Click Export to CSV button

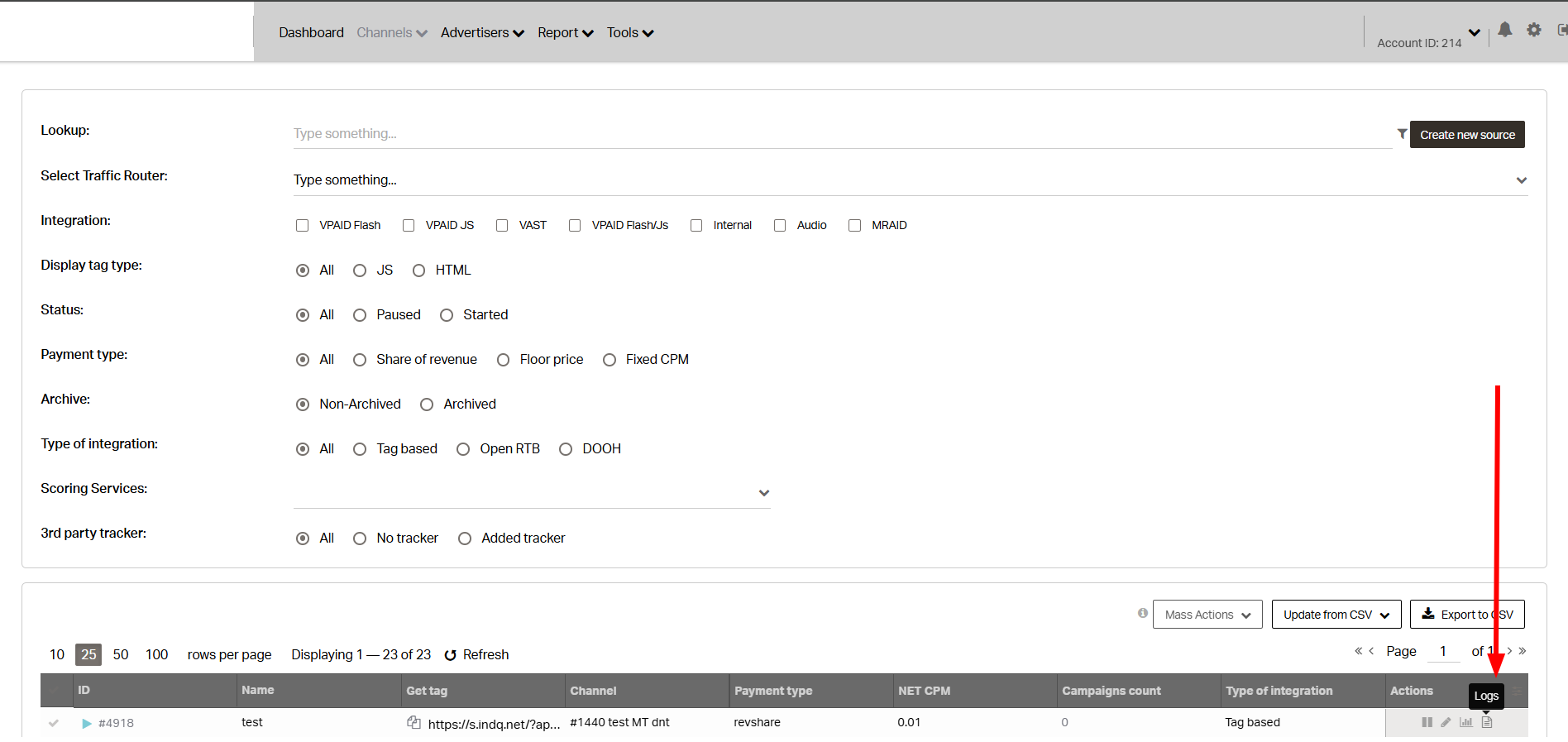(x=1466, y=615)
